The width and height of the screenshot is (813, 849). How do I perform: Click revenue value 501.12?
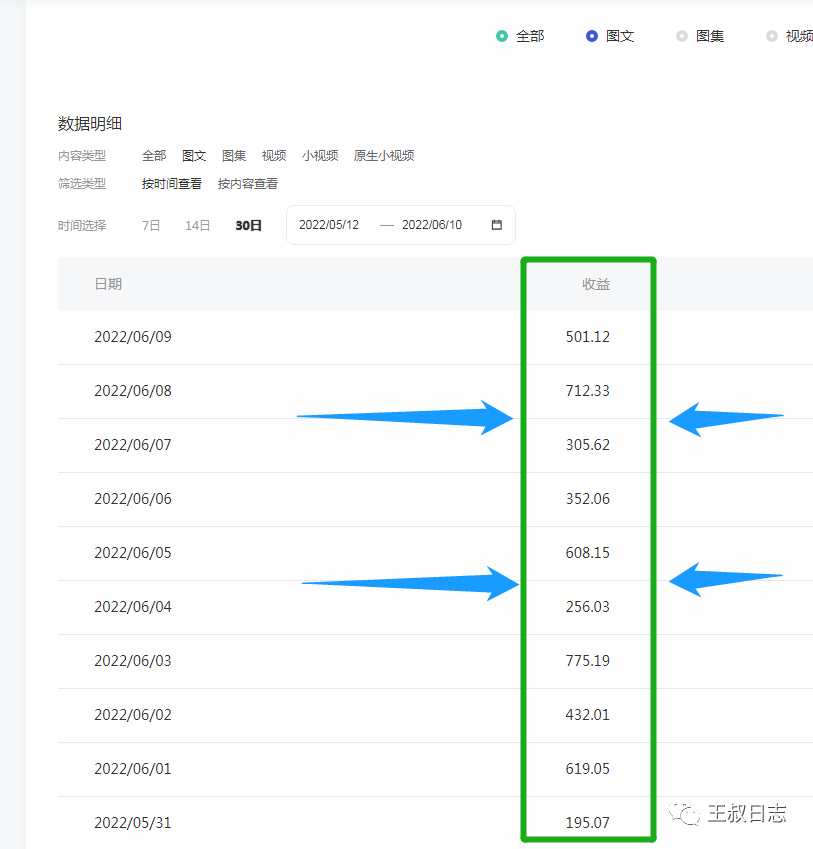(x=587, y=337)
